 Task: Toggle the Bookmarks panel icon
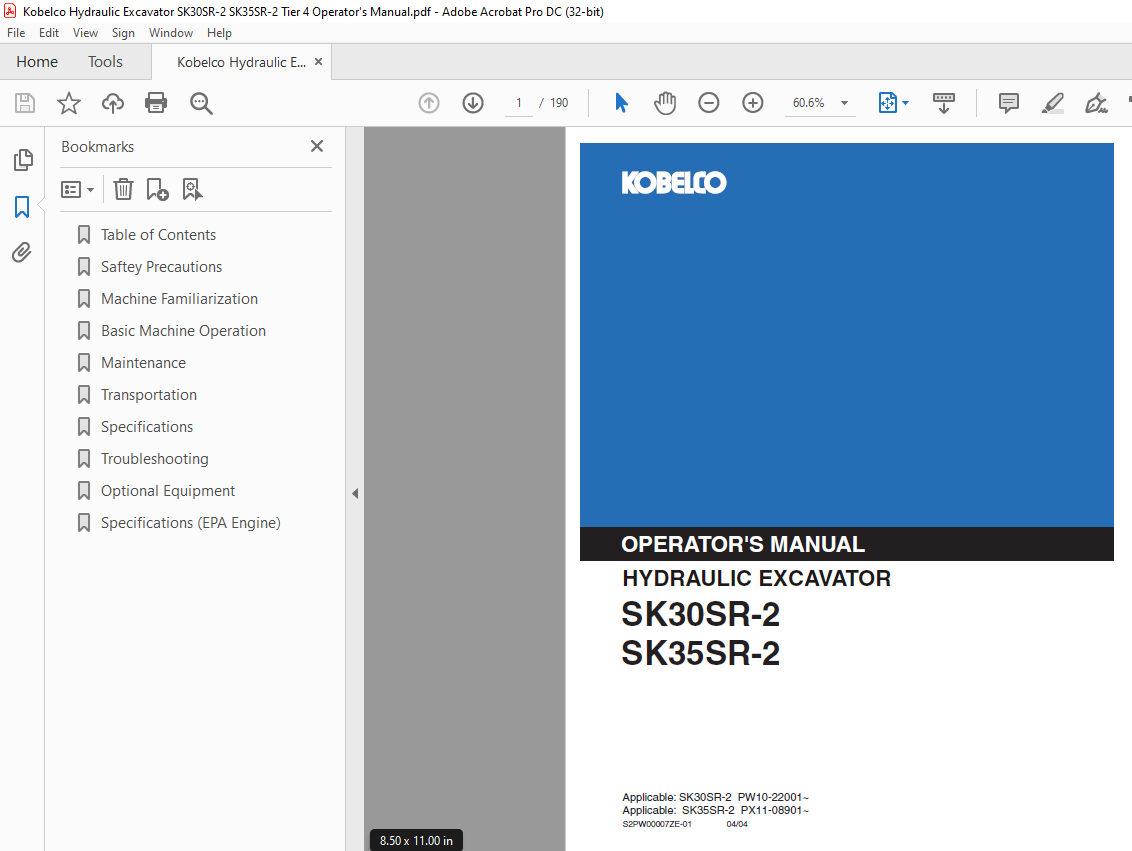pyautogui.click(x=22, y=207)
